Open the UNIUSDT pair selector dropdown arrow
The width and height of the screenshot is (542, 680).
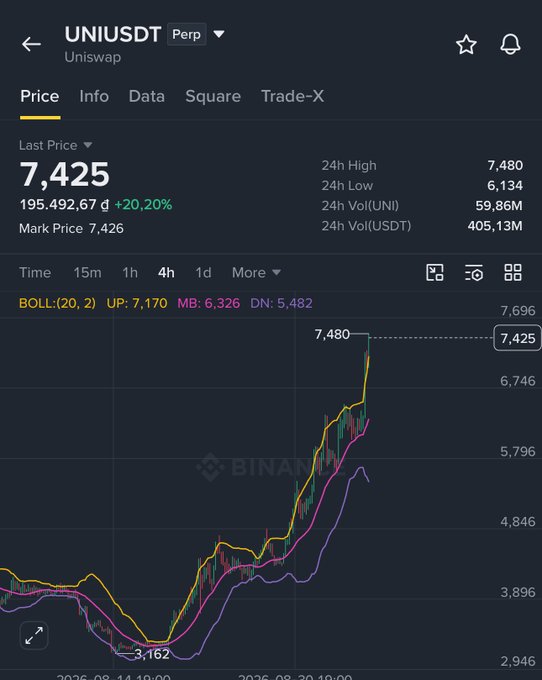219,34
